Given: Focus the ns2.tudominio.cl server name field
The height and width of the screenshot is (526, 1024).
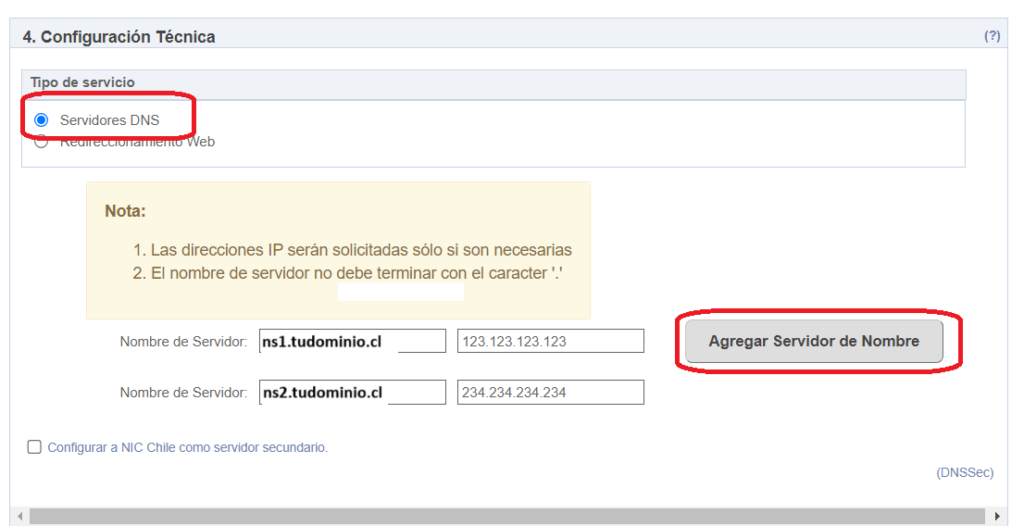Looking at the screenshot, I should click(x=353, y=393).
